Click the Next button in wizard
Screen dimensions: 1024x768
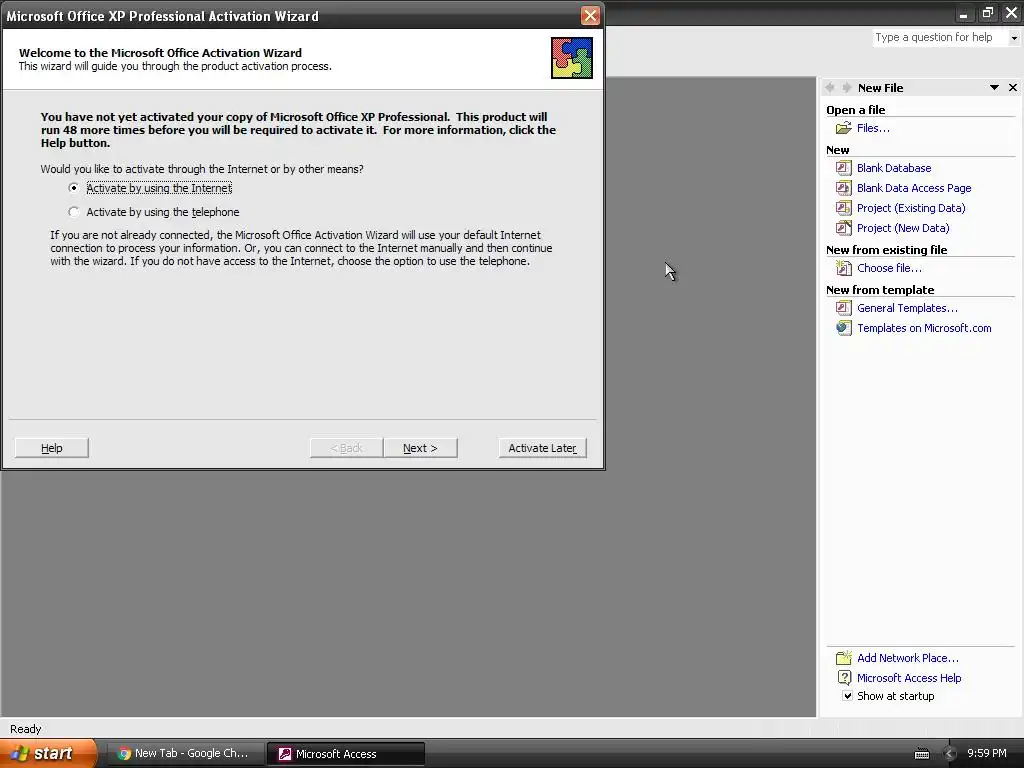pos(420,448)
